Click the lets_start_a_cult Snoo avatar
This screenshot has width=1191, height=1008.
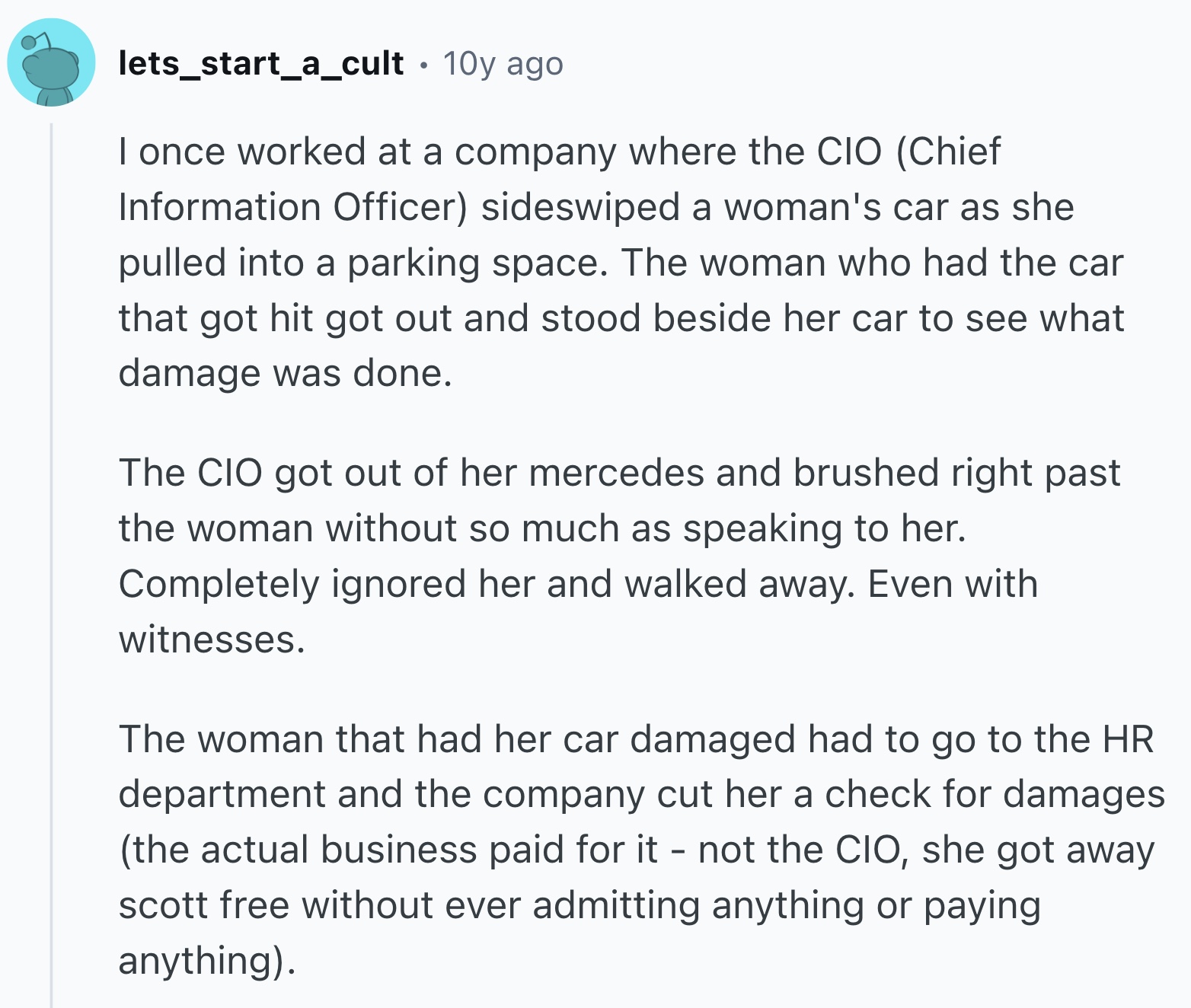pyautogui.click(x=51, y=62)
